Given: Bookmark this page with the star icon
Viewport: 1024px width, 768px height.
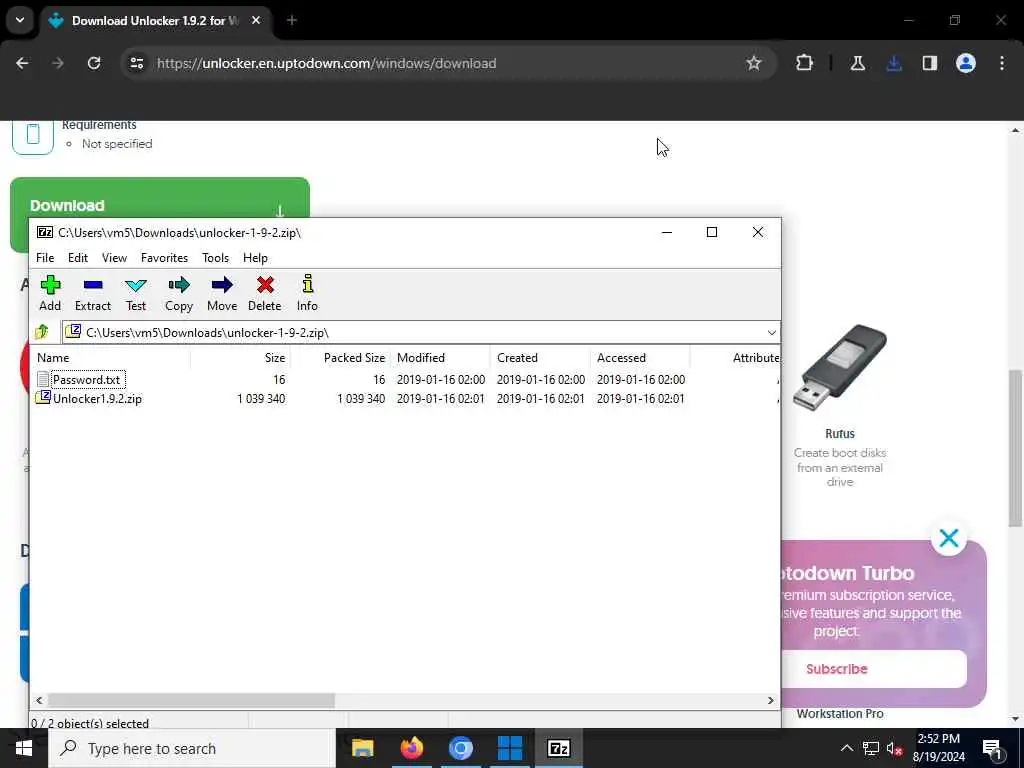Looking at the screenshot, I should click(754, 63).
